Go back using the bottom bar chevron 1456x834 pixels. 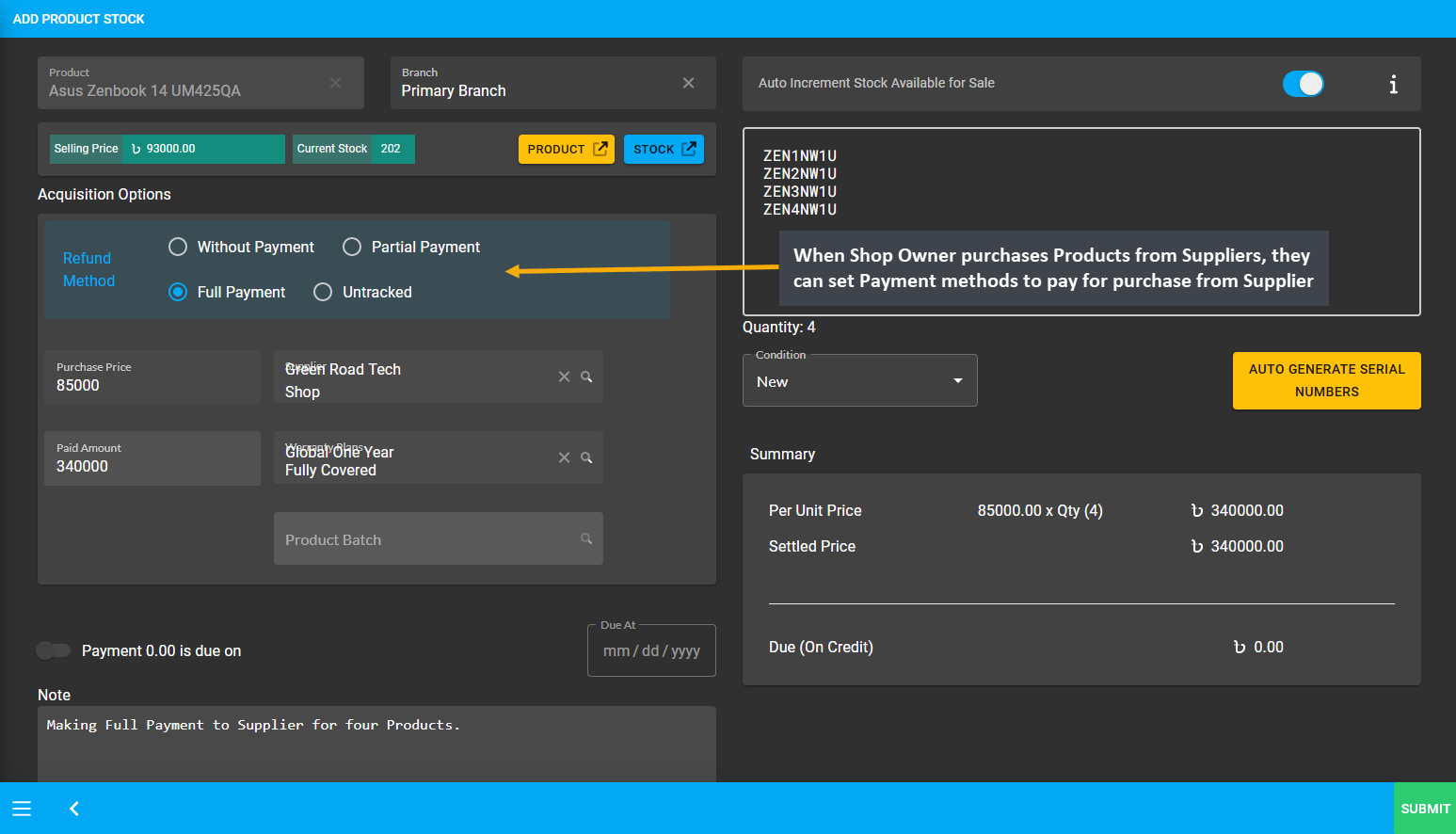(74, 809)
